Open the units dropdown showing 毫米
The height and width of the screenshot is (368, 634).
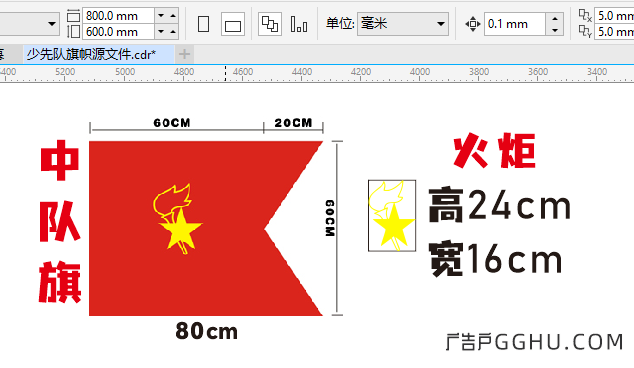click(403, 24)
